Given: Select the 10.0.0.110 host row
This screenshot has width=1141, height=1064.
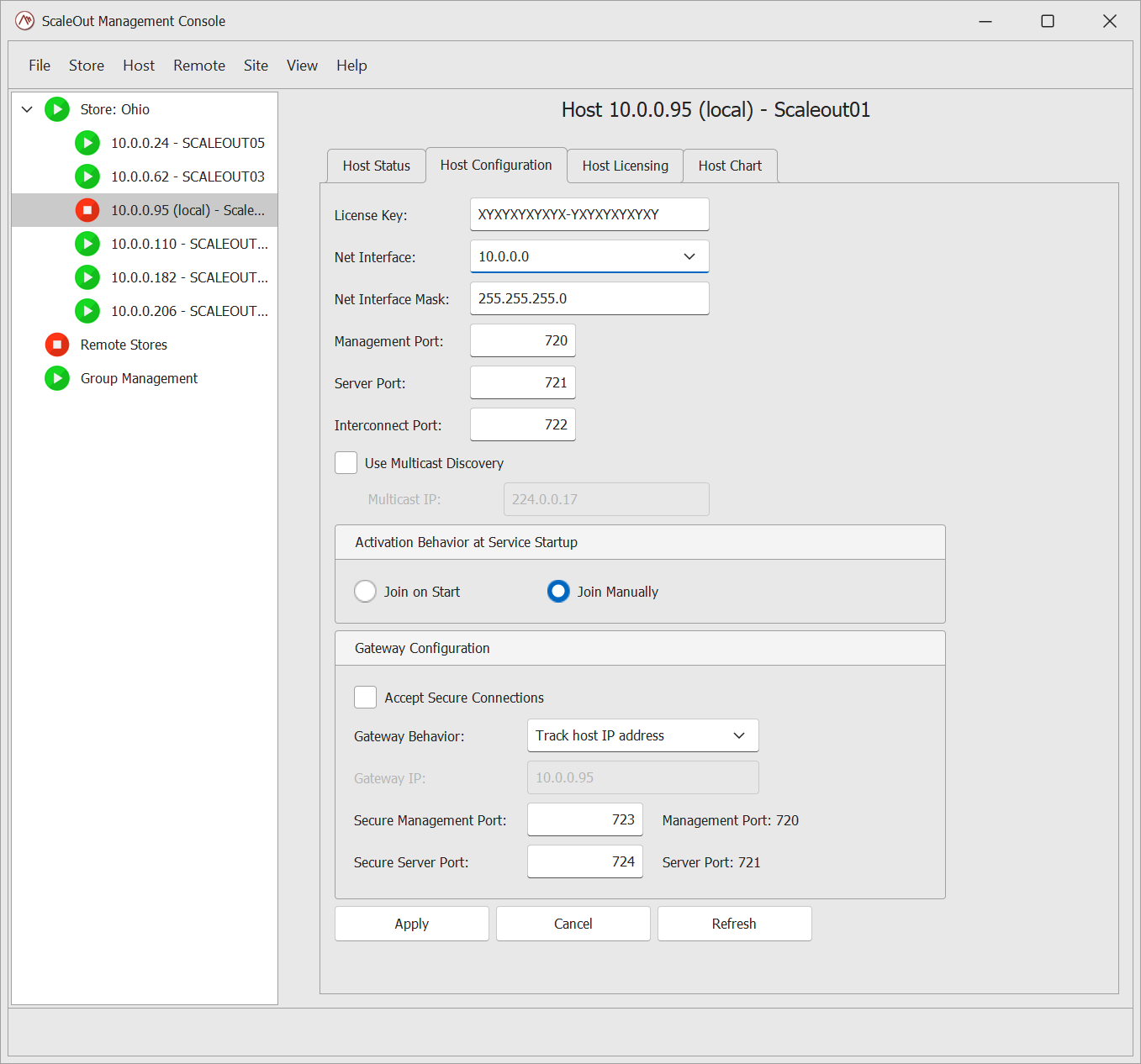Looking at the screenshot, I should (x=145, y=244).
